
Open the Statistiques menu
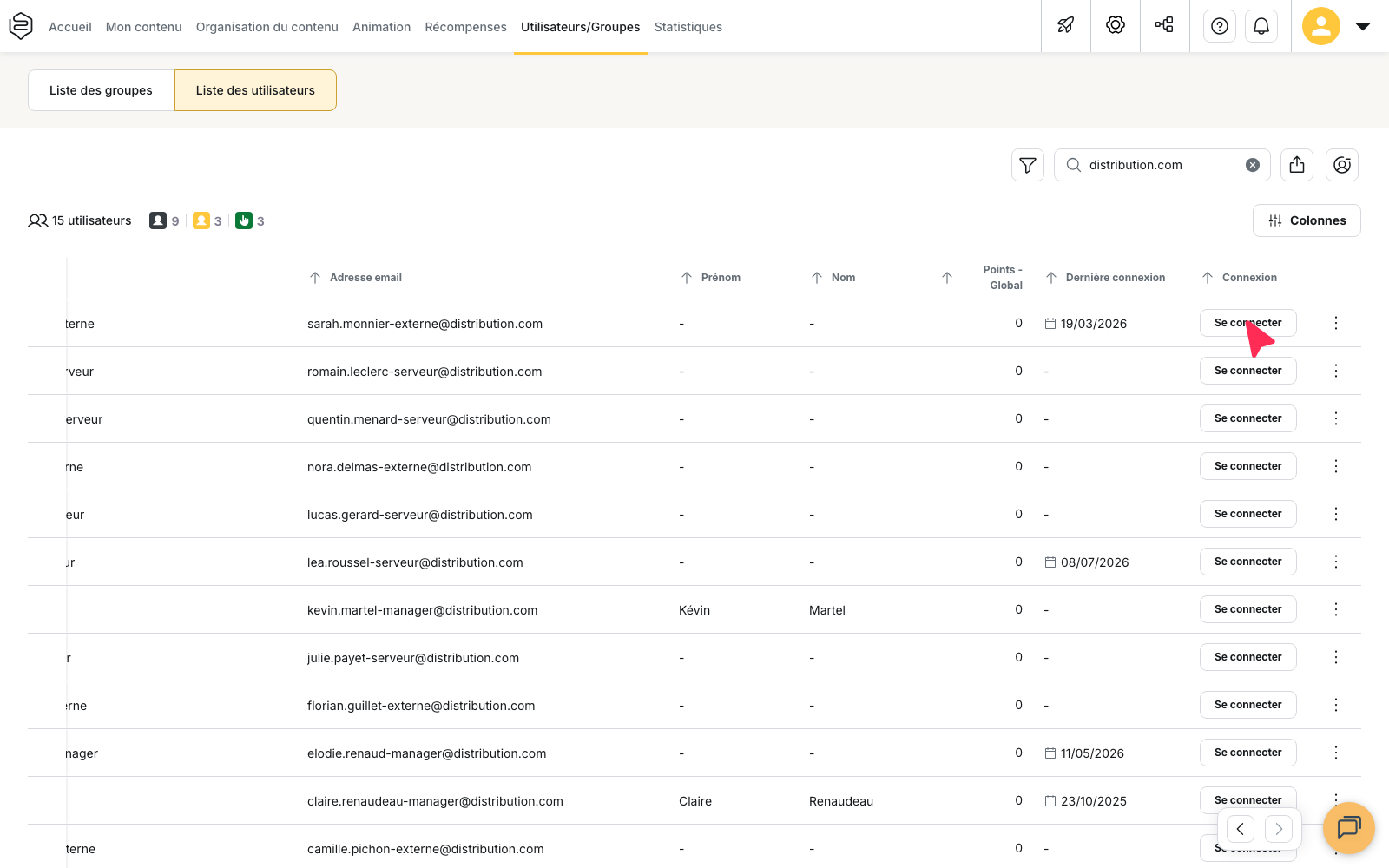[688, 27]
